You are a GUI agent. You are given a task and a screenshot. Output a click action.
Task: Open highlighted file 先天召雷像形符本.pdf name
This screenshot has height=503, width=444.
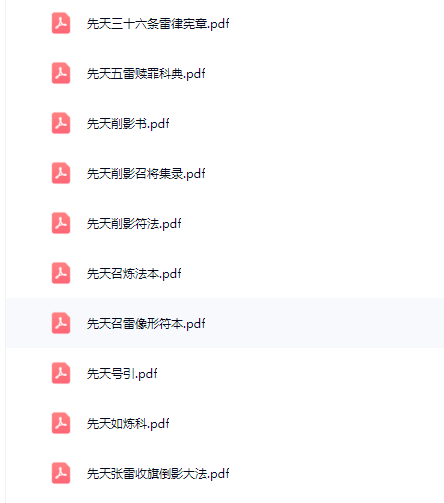146,324
